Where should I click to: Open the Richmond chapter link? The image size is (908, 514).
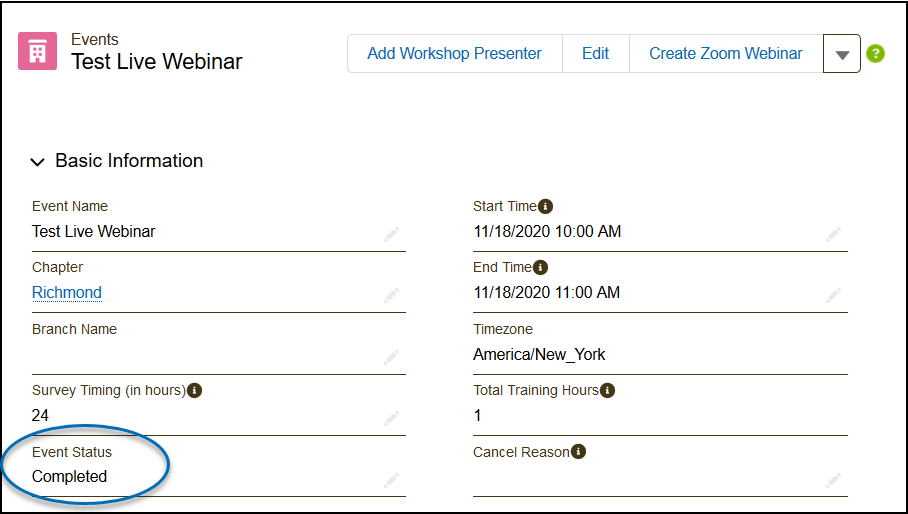(x=67, y=292)
